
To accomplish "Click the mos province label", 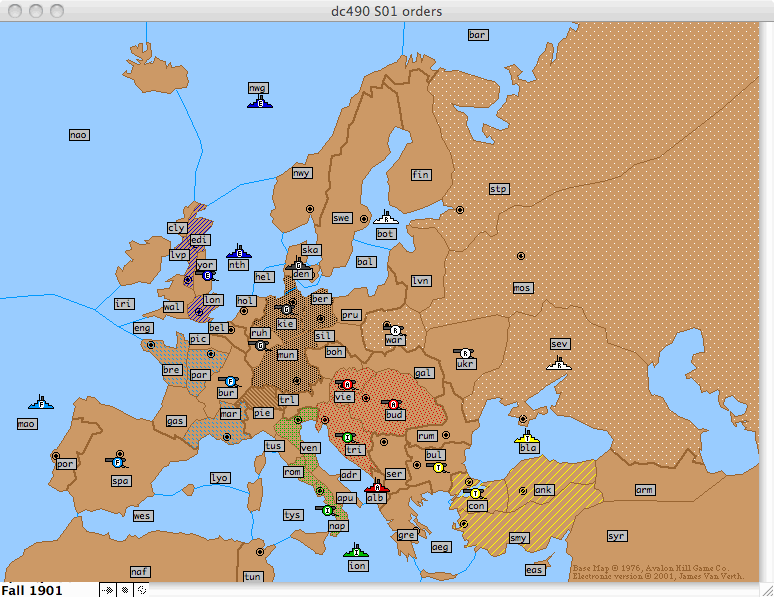I will 522,288.
